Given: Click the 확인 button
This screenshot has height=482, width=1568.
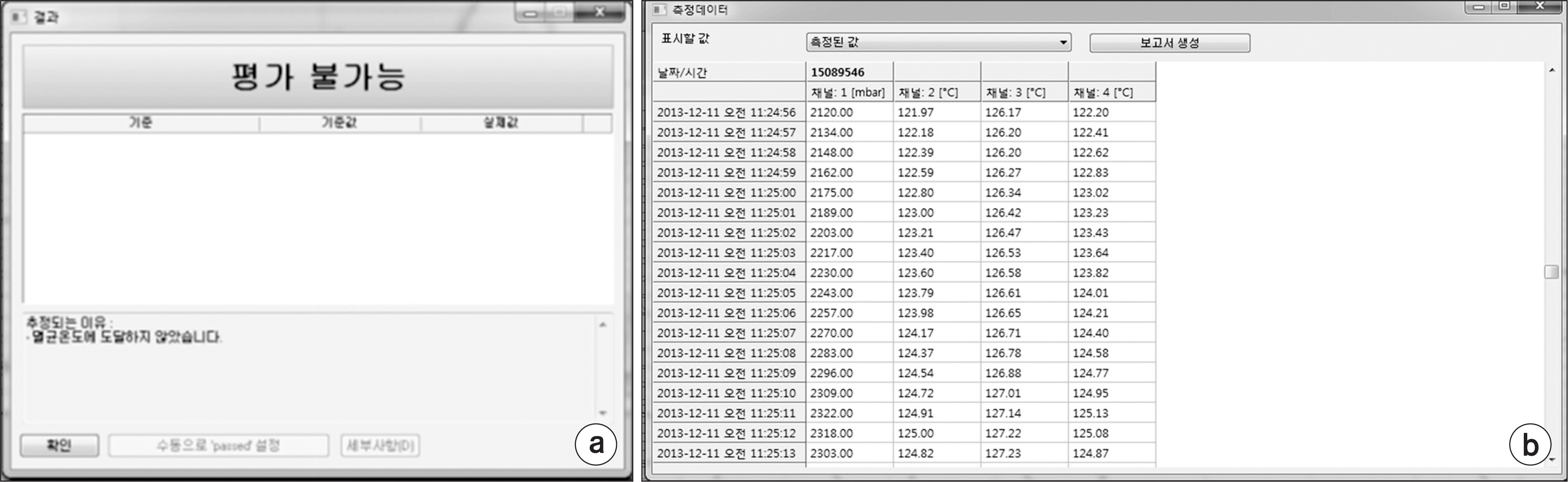Looking at the screenshot, I should [x=59, y=446].
